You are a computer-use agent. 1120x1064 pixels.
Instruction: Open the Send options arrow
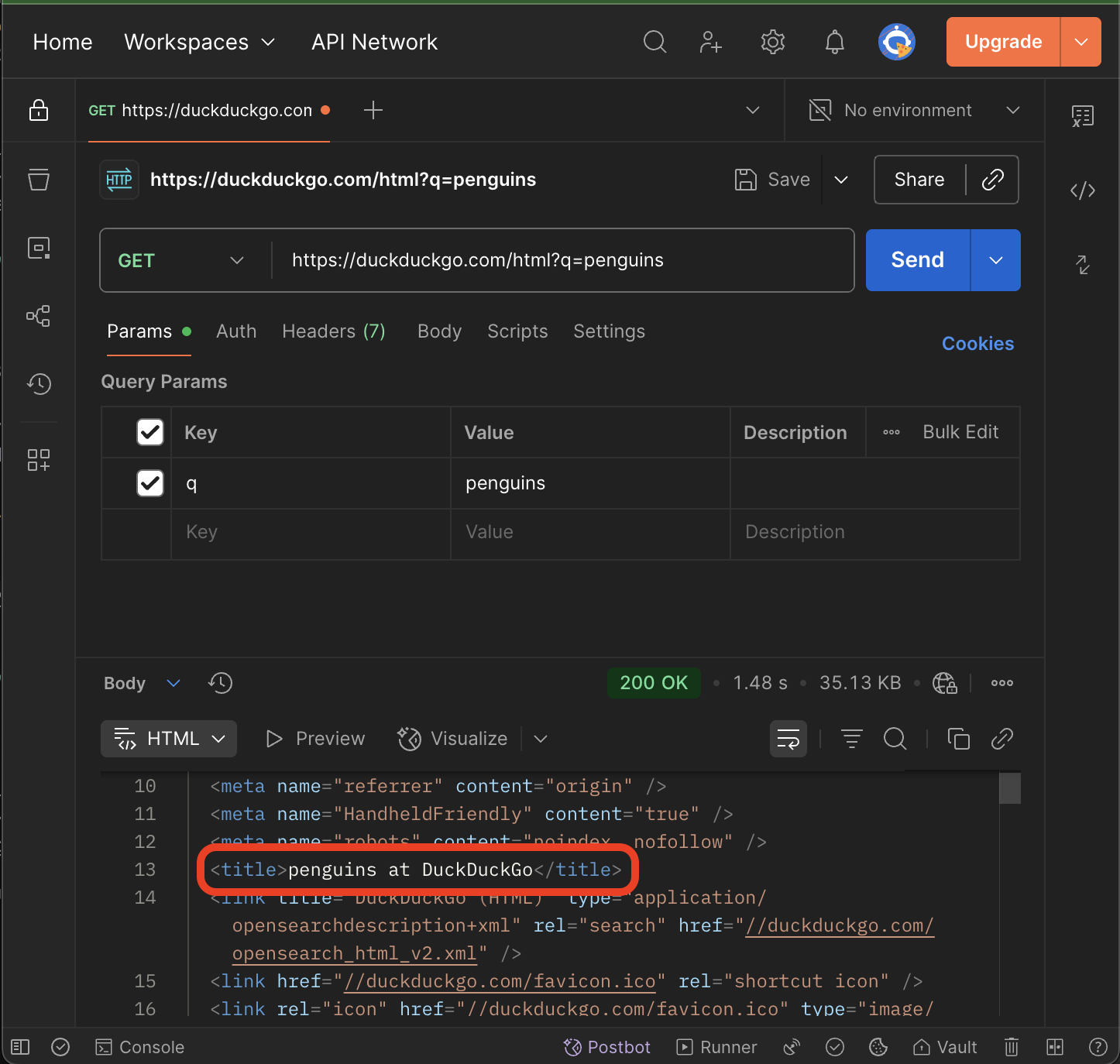click(x=996, y=260)
